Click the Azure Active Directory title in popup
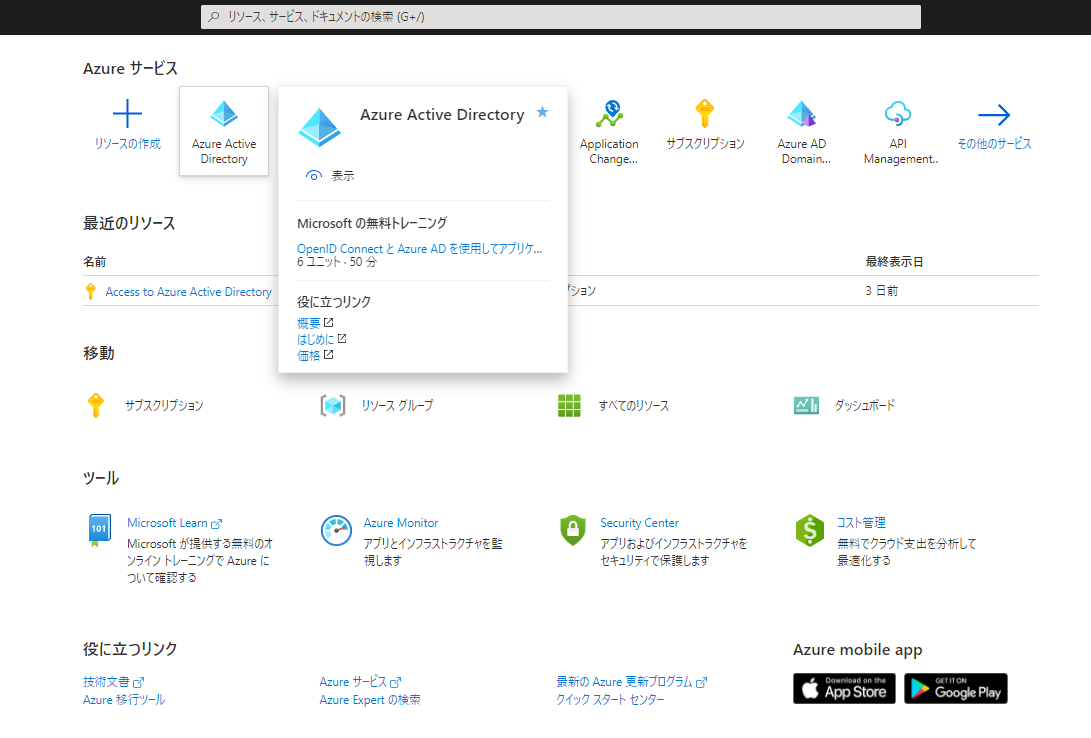1091x738 pixels. (442, 115)
